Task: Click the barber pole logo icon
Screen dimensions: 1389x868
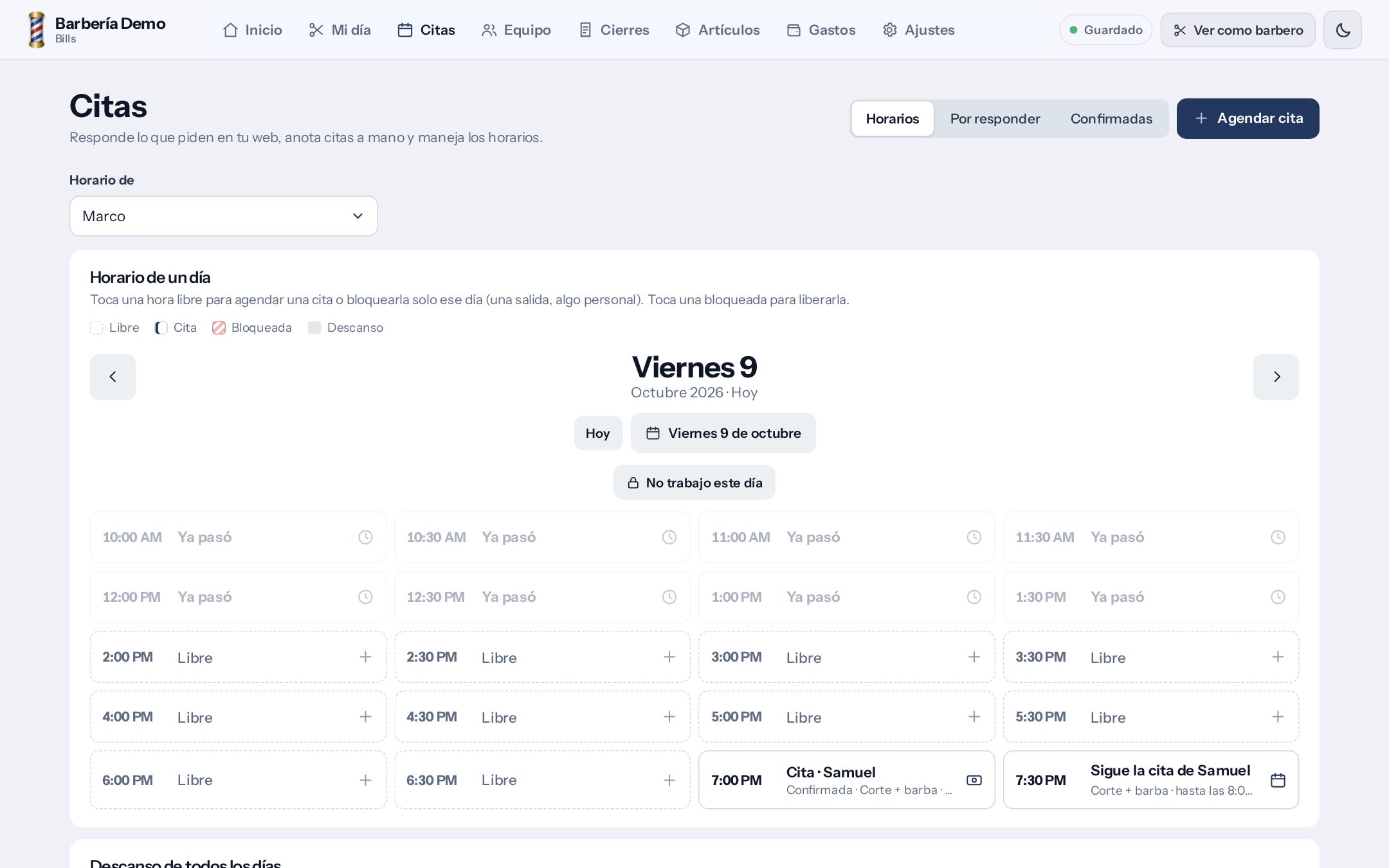Action: [x=37, y=30]
